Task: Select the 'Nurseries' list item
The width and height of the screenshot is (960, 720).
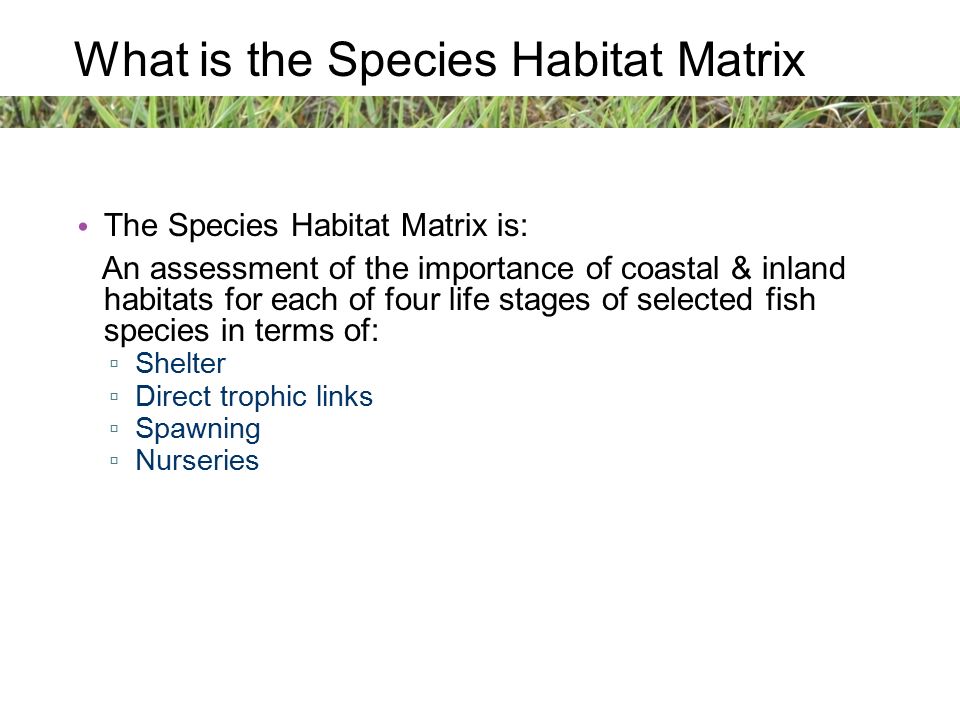Action: [x=197, y=460]
